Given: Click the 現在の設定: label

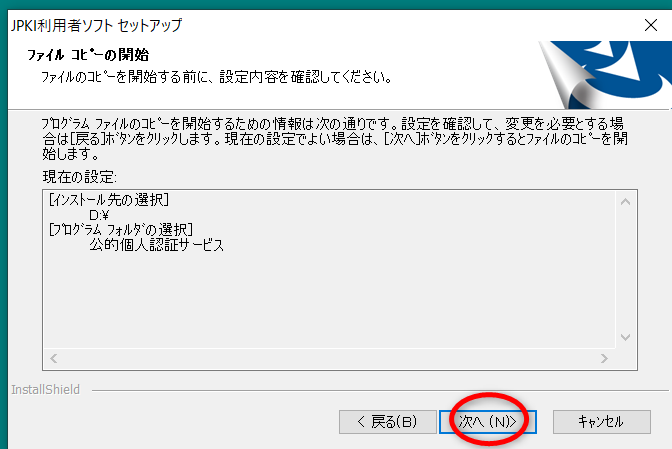Looking at the screenshot, I should [x=79, y=177].
